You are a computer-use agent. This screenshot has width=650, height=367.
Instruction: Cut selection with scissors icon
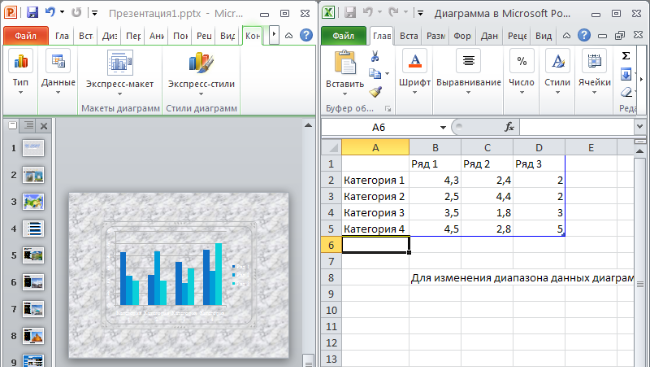(x=375, y=56)
